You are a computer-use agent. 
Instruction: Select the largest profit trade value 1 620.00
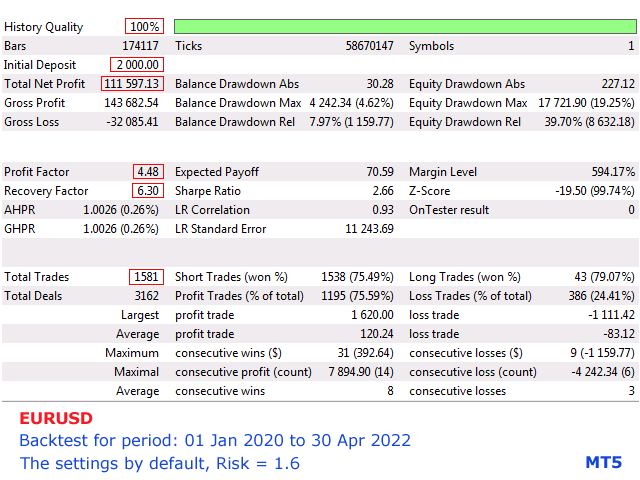tap(372, 315)
